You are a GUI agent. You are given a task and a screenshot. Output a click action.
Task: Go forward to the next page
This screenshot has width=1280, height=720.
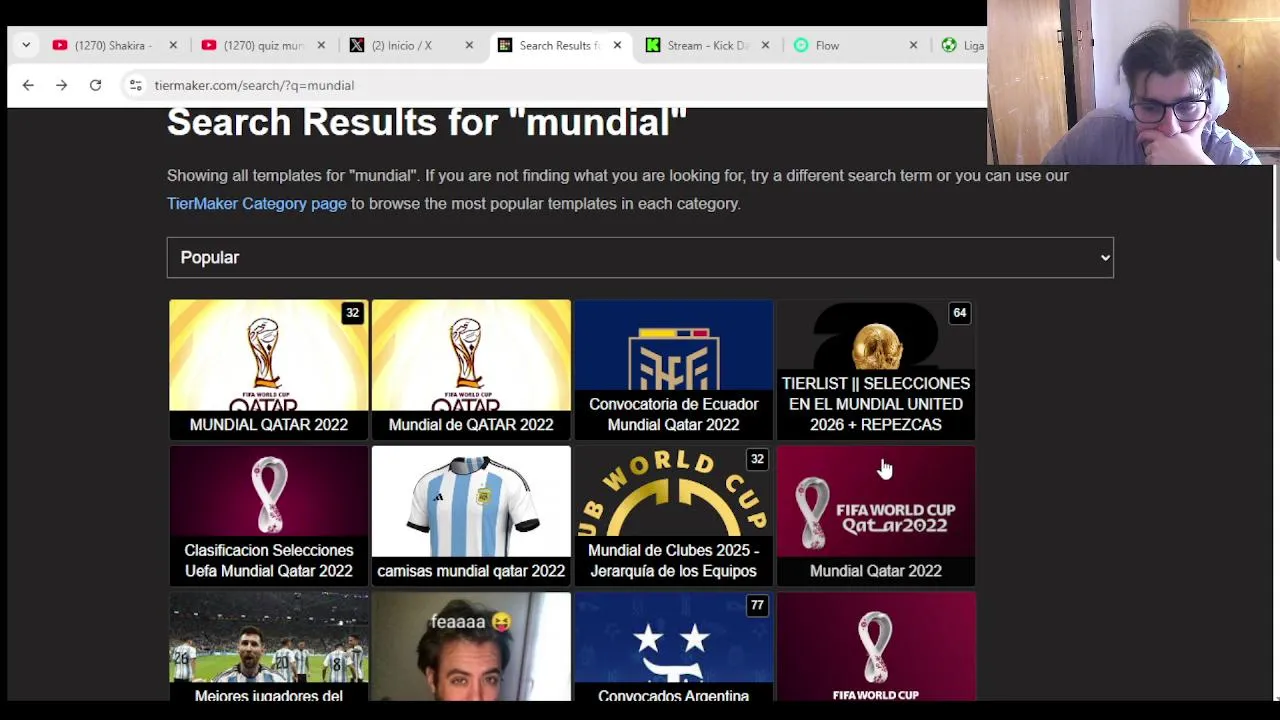[62, 85]
